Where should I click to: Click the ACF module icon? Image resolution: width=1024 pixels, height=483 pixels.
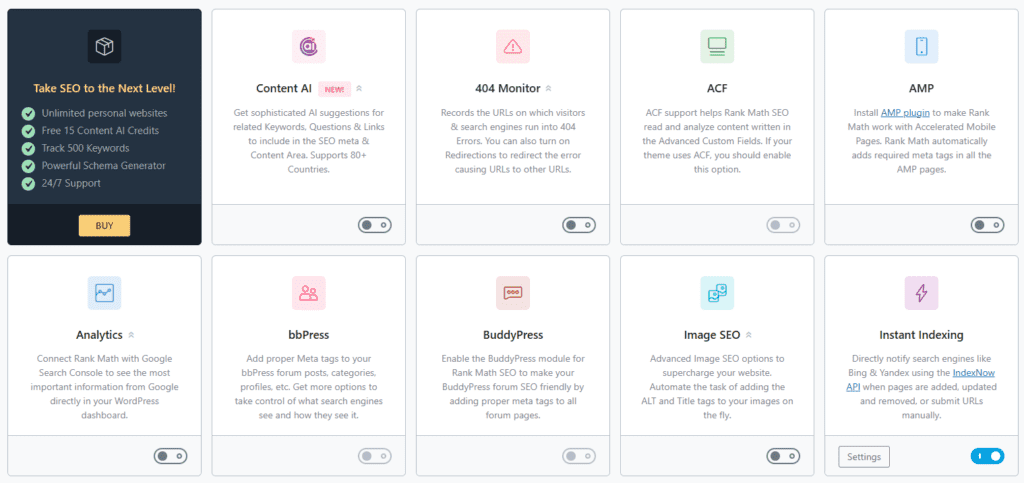pos(717,47)
